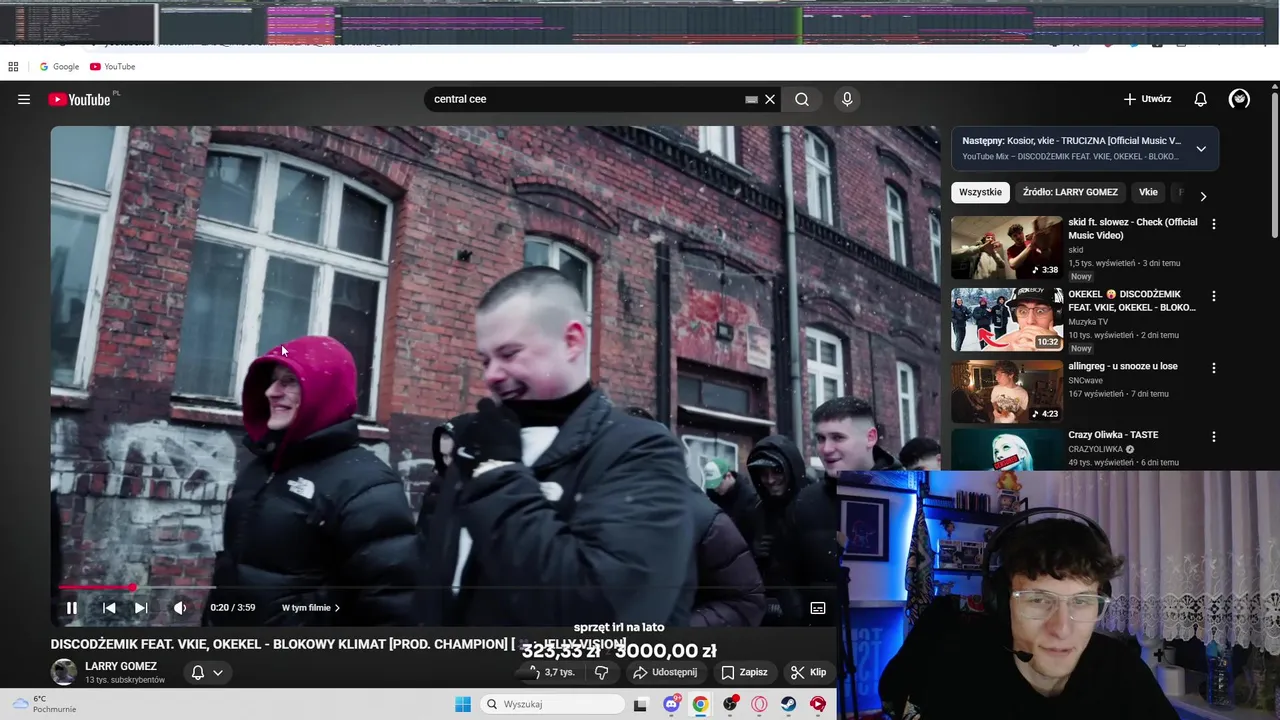Open the W tym filmie chapters

(x=311, y=607)
